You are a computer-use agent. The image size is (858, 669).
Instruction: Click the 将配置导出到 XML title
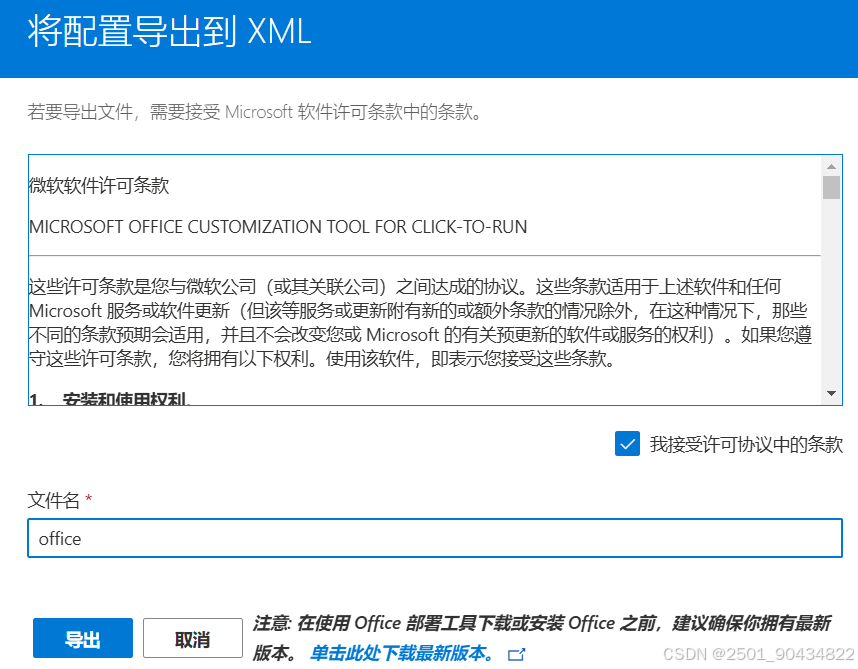coord(170,31)
